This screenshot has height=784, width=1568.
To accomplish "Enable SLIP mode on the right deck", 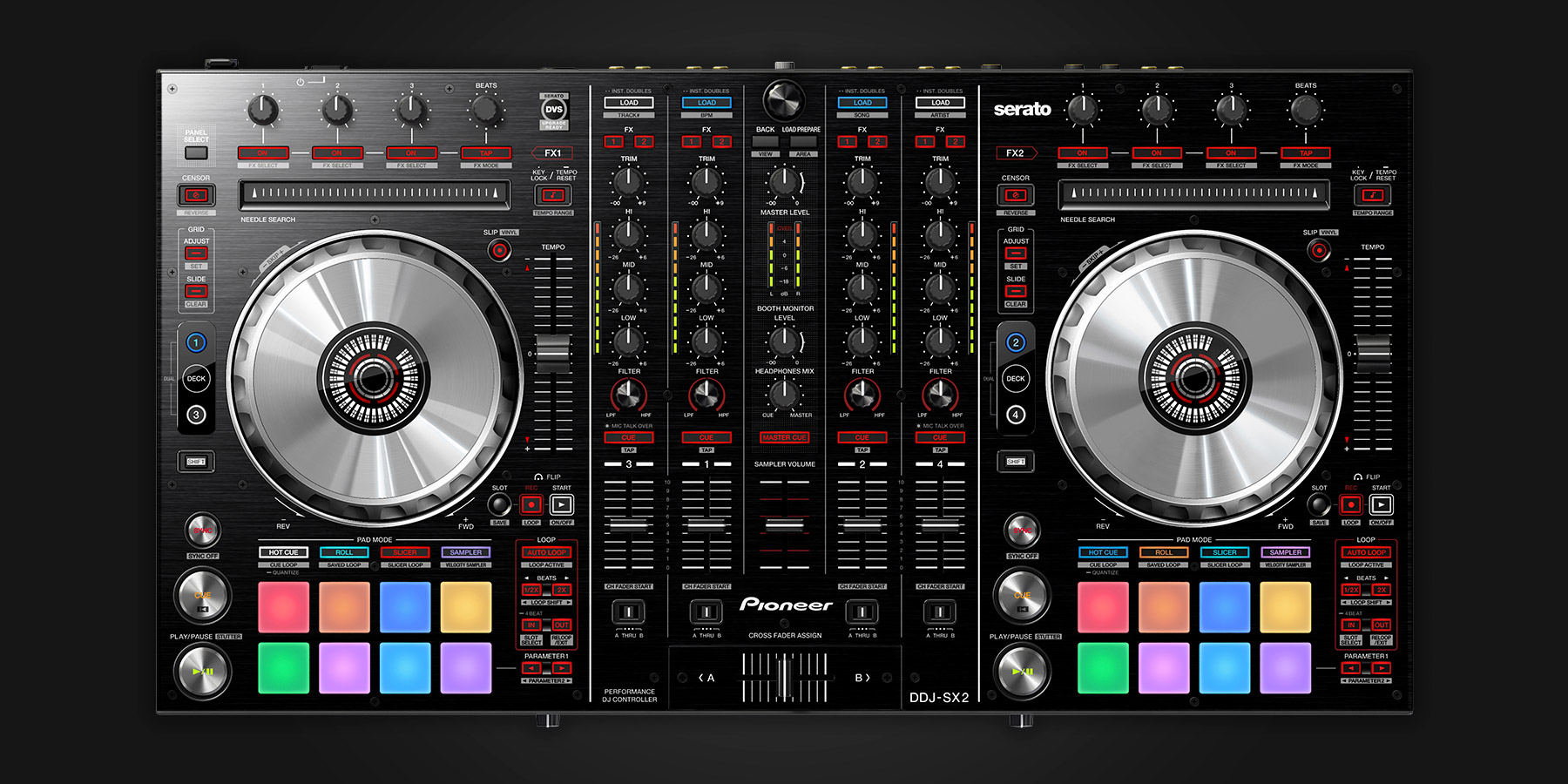I will click(x=1319, y=251).
